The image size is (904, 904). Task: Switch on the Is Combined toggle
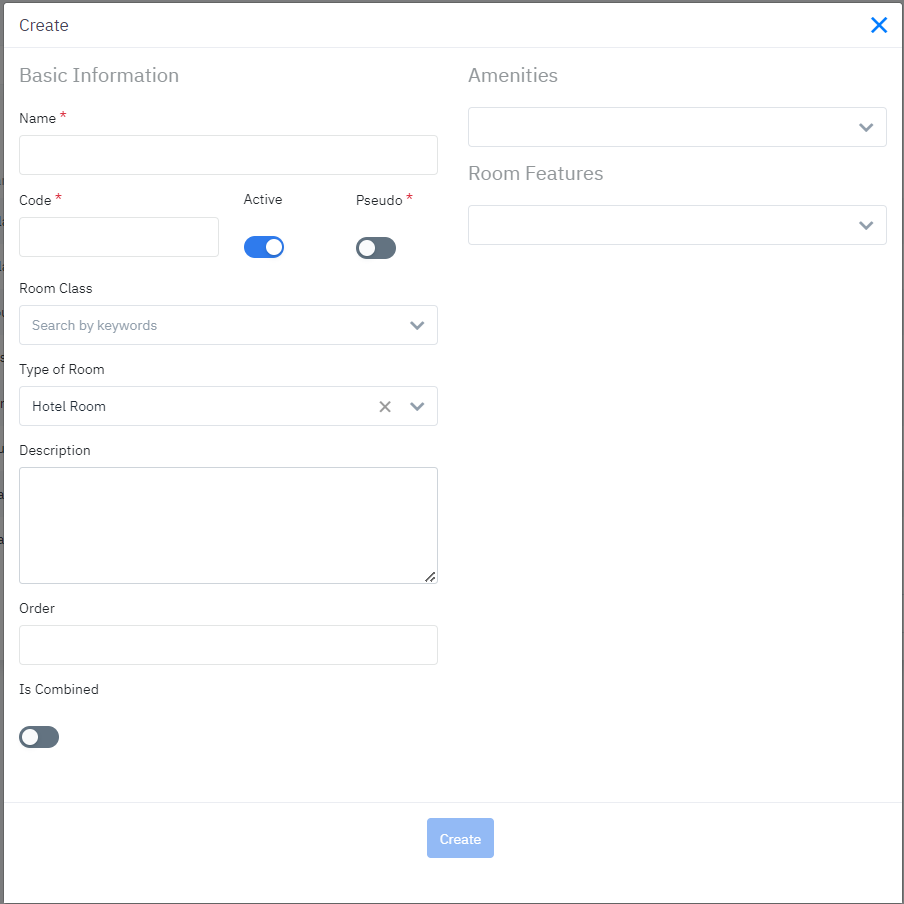pyautogui.click(x=39, y=737)
